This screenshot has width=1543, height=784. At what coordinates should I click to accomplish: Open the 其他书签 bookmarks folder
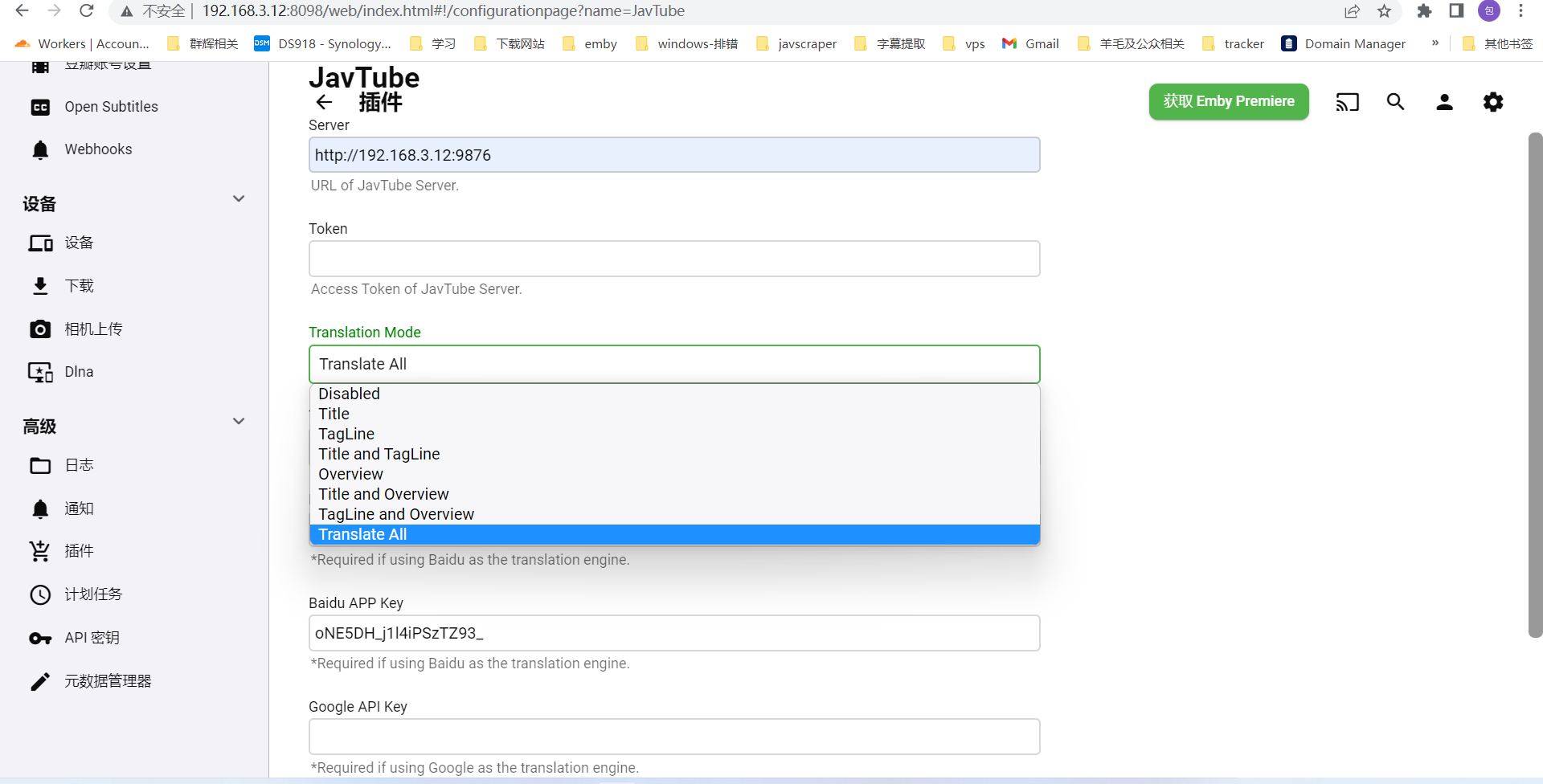(x=1498, y=43)
